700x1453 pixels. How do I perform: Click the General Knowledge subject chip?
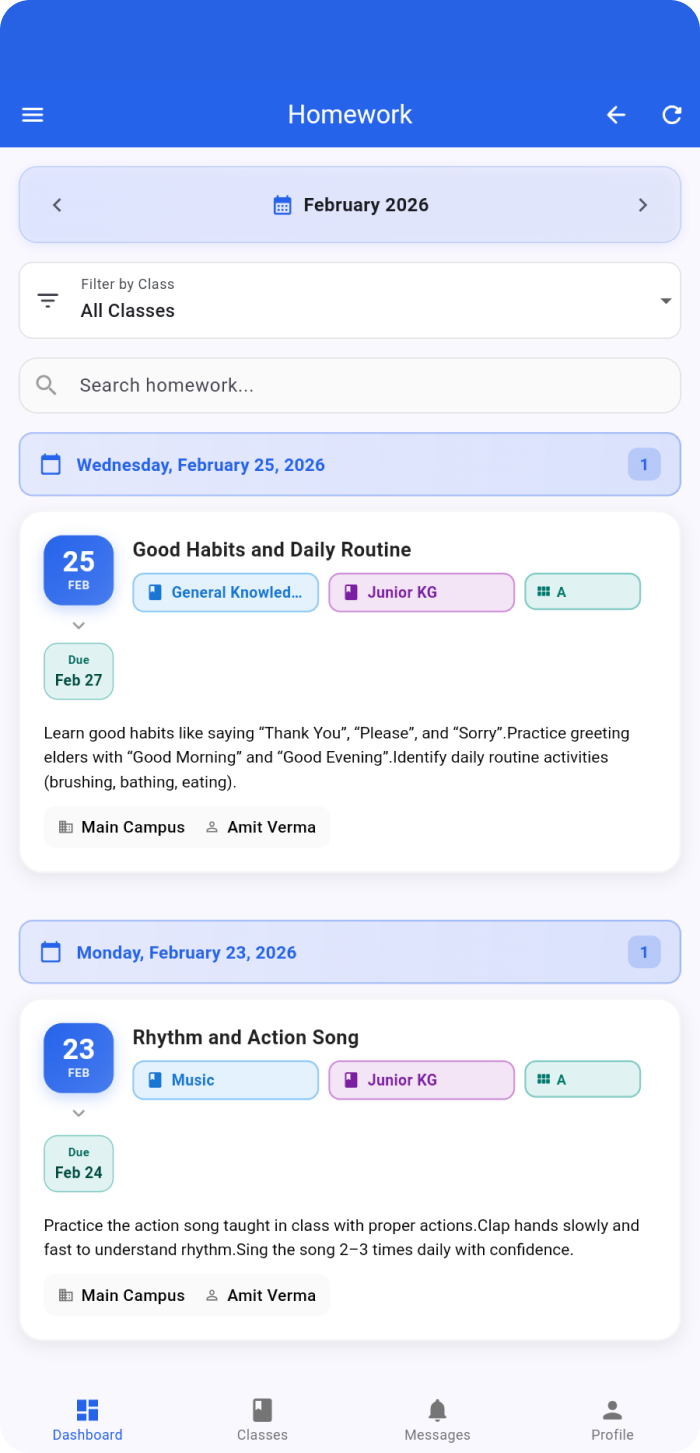pos(226,592)
